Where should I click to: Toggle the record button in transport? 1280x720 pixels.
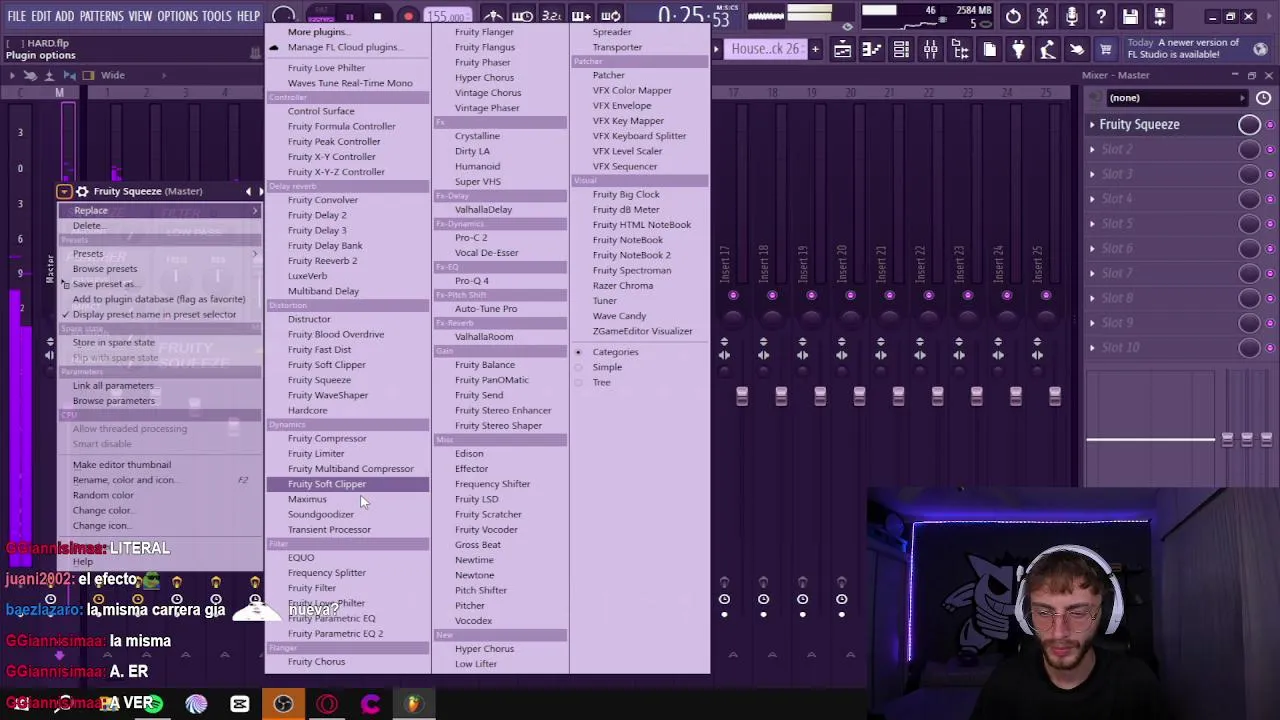pos(408,16)
